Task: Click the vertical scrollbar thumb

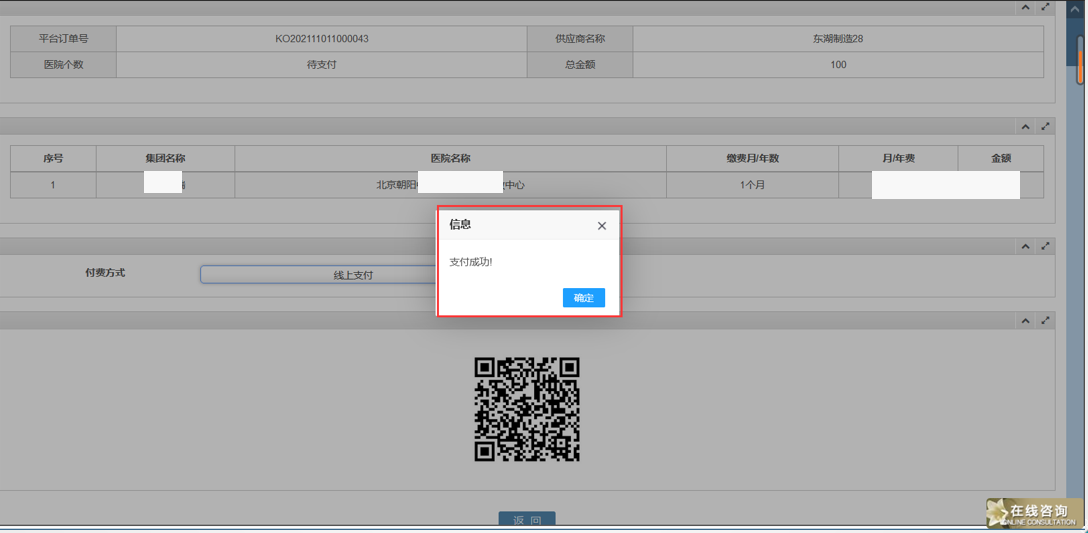Action: click(x=1080, y=59)
